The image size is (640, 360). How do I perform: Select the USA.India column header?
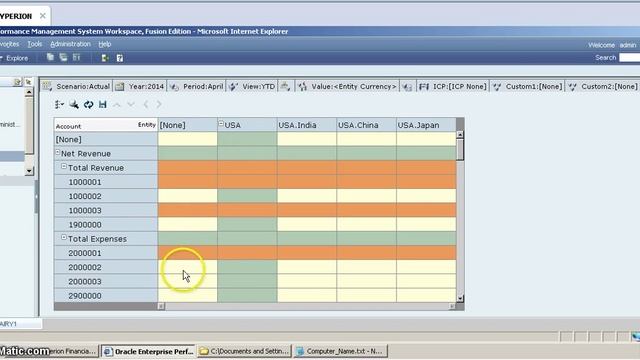pos(307,125)
